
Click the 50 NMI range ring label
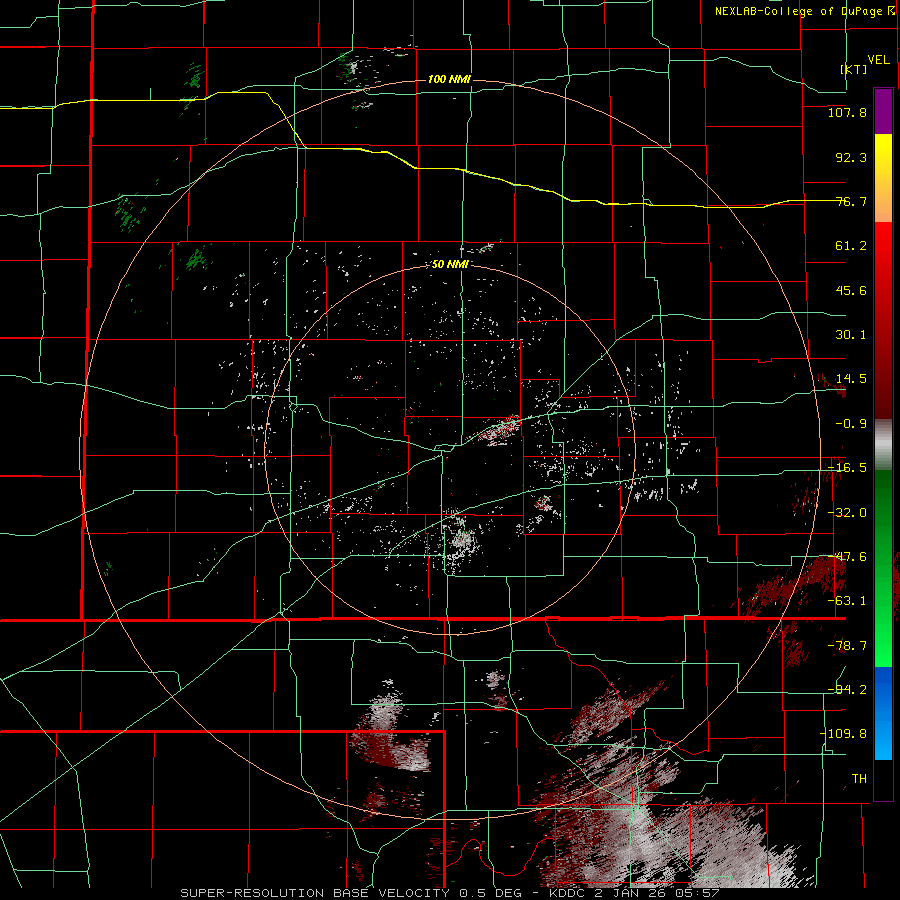450,265
